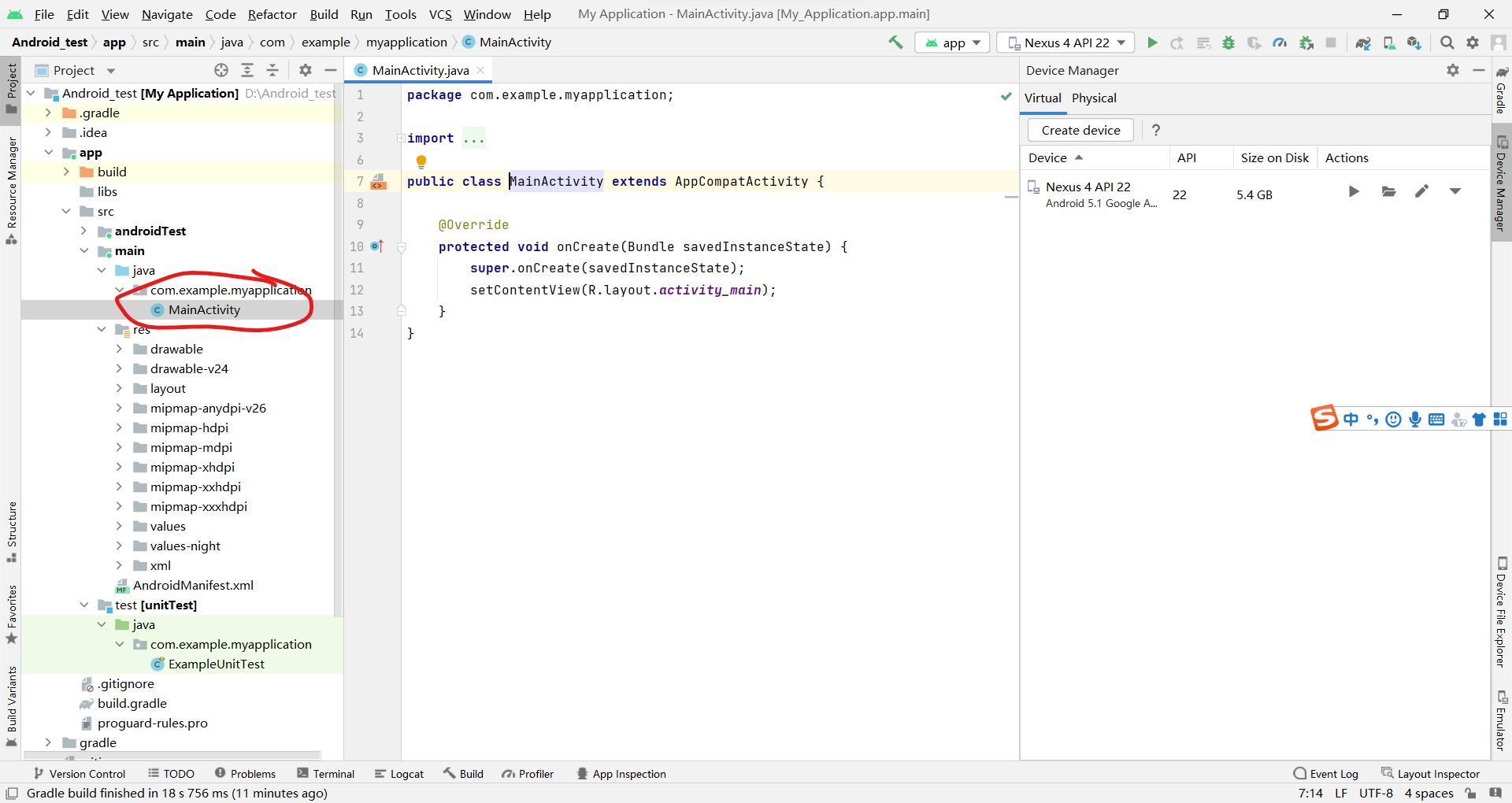
Task: Switch to the Physical devices tab
Action: pyautogui.click(x=1095, y=98)
